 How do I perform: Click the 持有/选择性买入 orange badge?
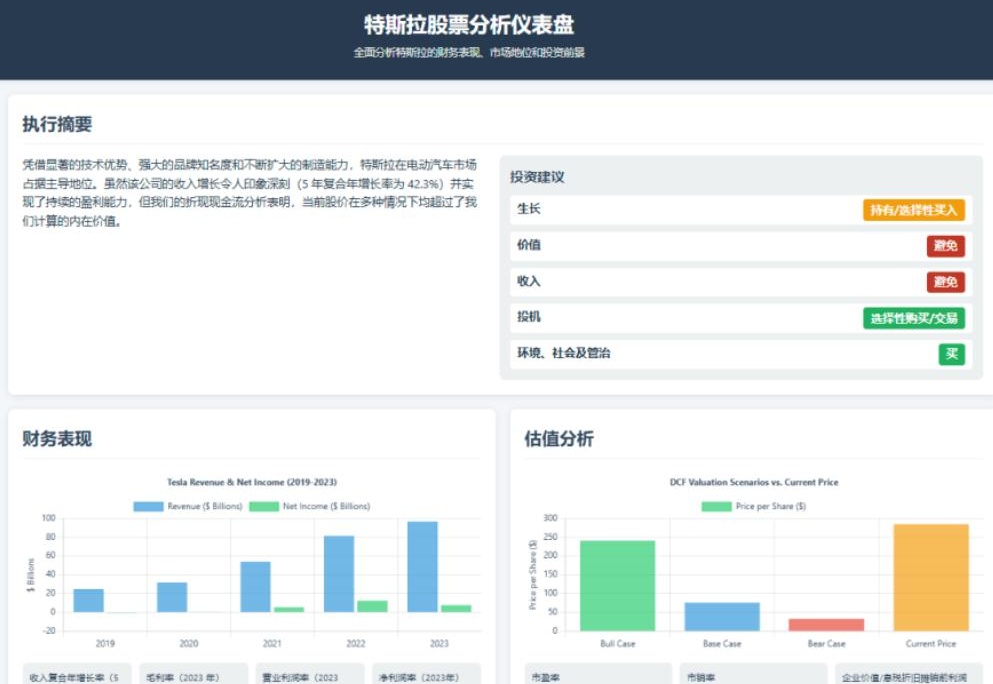pos(913,210)
